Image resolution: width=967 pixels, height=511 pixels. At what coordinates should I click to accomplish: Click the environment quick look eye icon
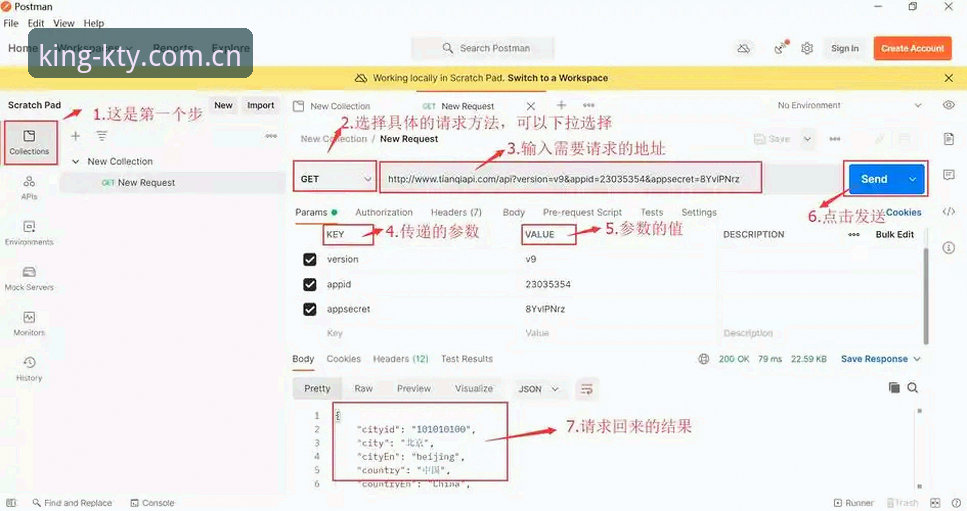pos(948,105)
